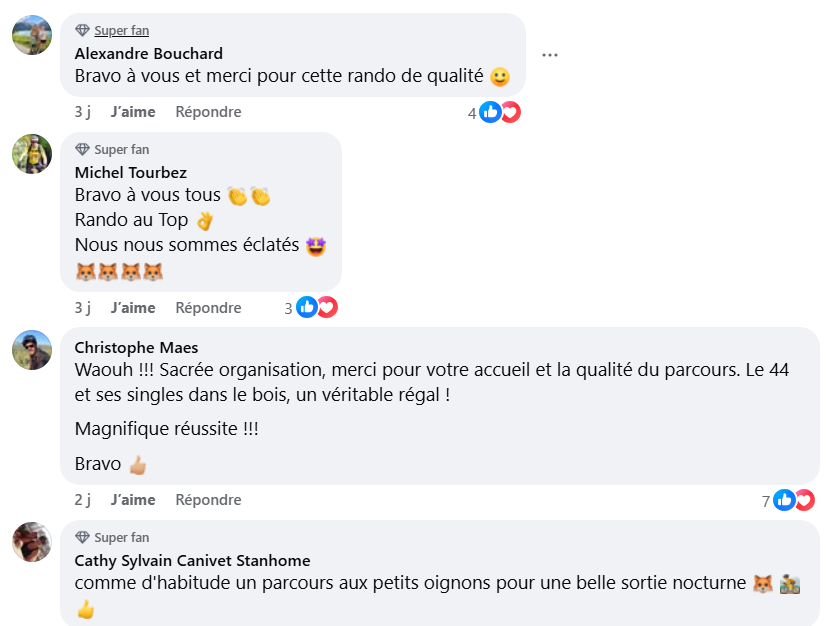Click the like reaction icon on Christophe's comment
Image resolution: width=828 pixels, height=626 pixels.
(784, 500)
